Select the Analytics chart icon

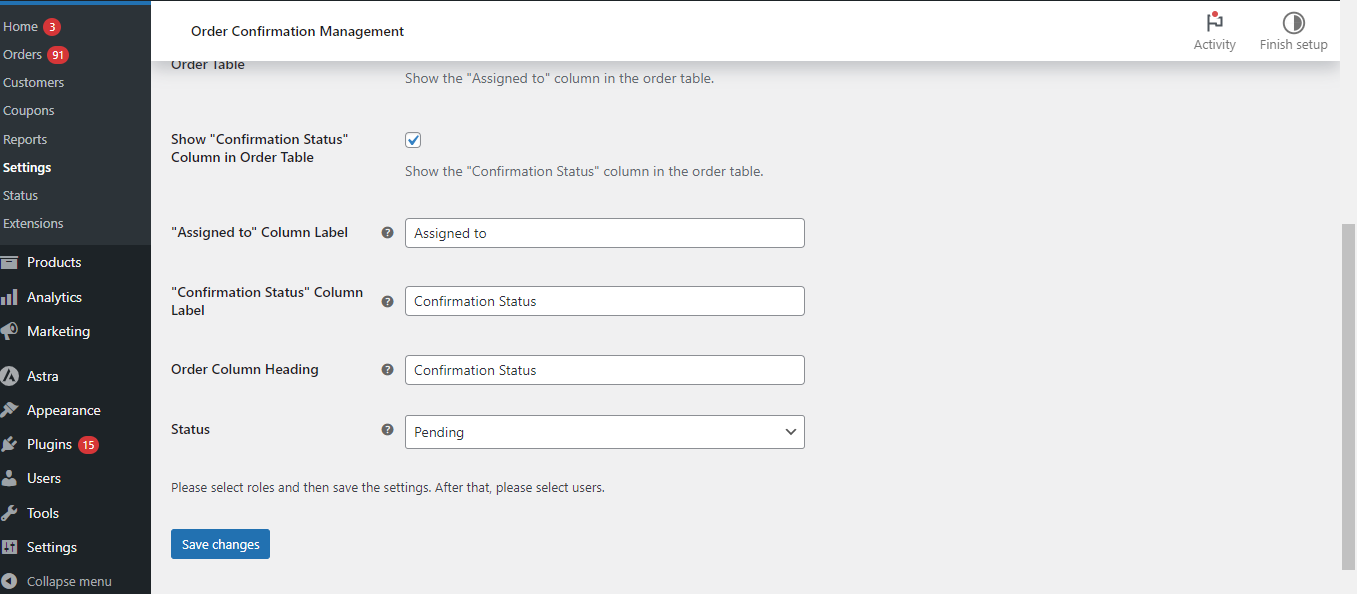click(16, 296)
